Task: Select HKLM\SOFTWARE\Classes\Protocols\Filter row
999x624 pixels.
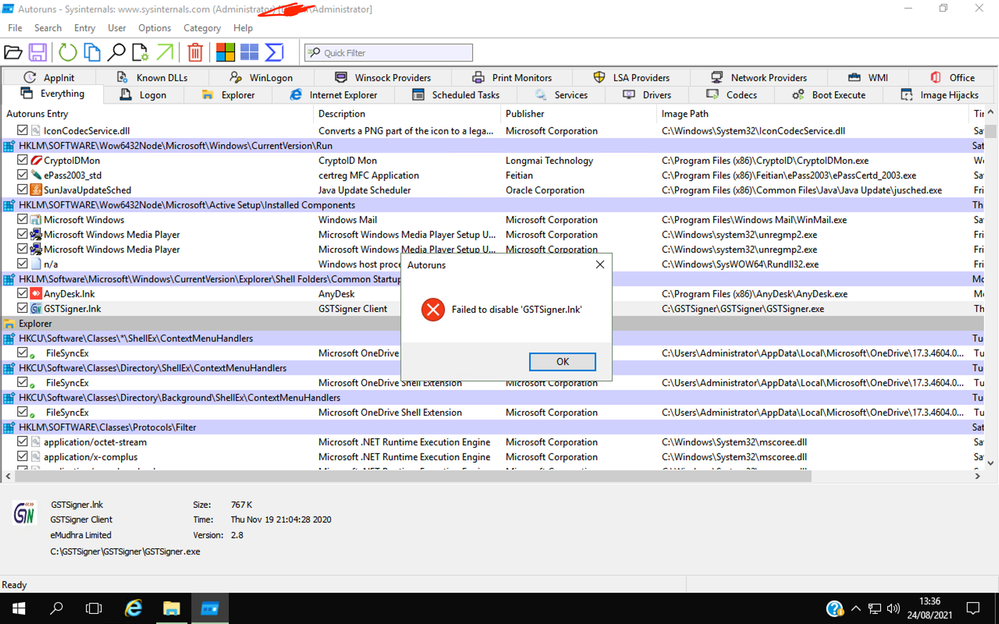Action: click(x=492, y=427)
